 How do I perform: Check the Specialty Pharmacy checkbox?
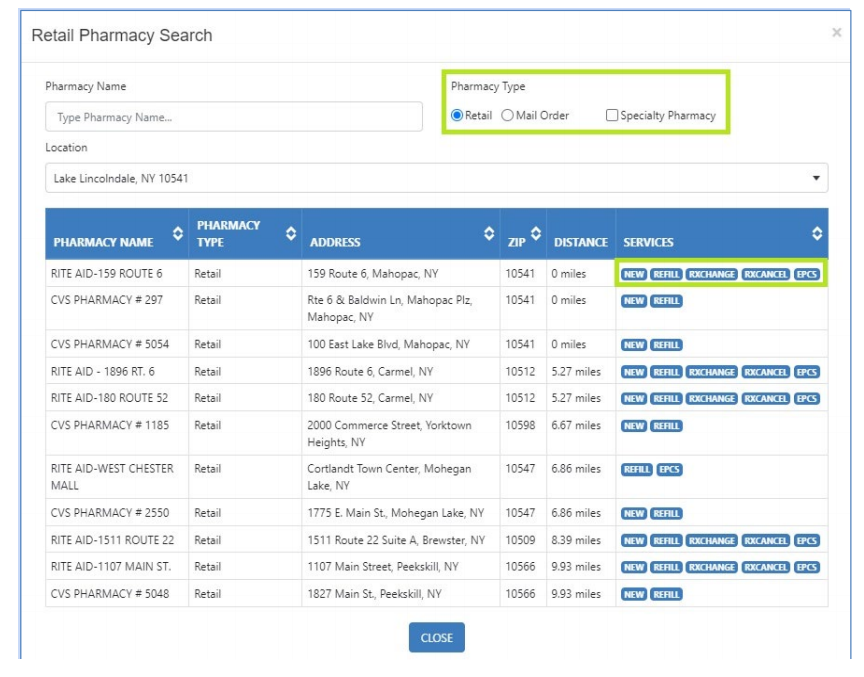612,116
